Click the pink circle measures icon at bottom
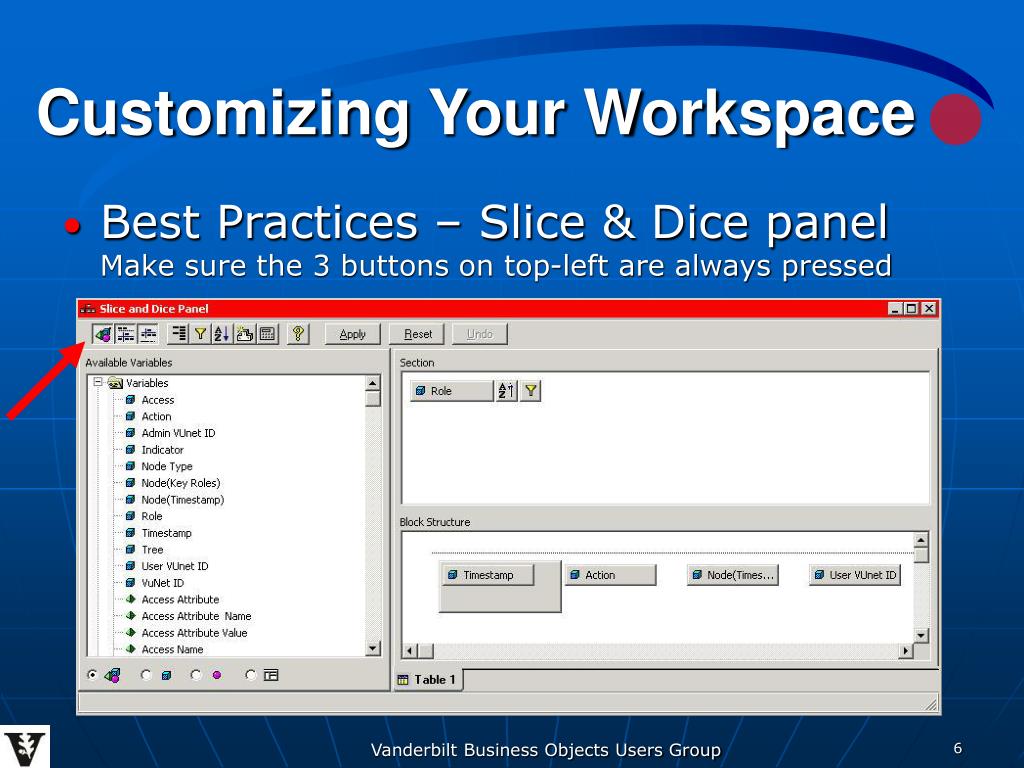The height and width of the screenshot is (768, 1024). (217, 675)
